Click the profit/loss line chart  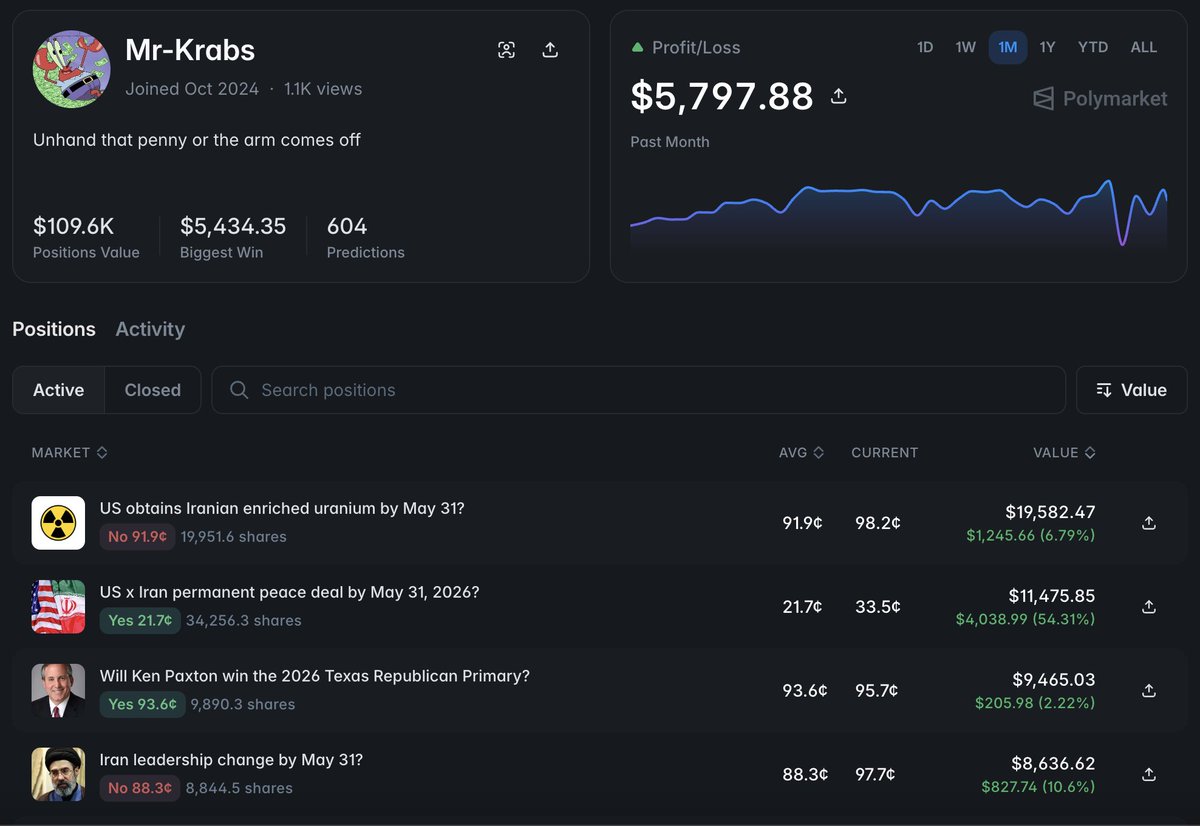[x=898, y=213]
